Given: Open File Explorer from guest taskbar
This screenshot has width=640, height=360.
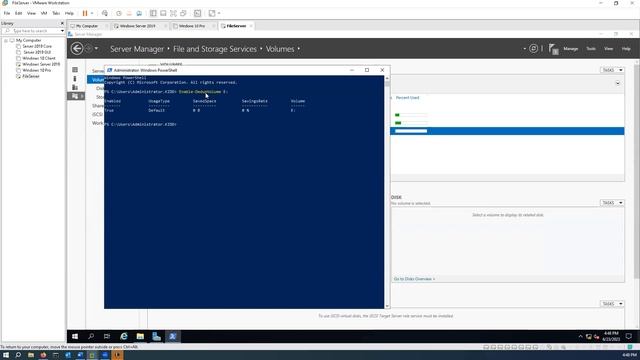Looking at the screenshot, I should pos(140,336).
